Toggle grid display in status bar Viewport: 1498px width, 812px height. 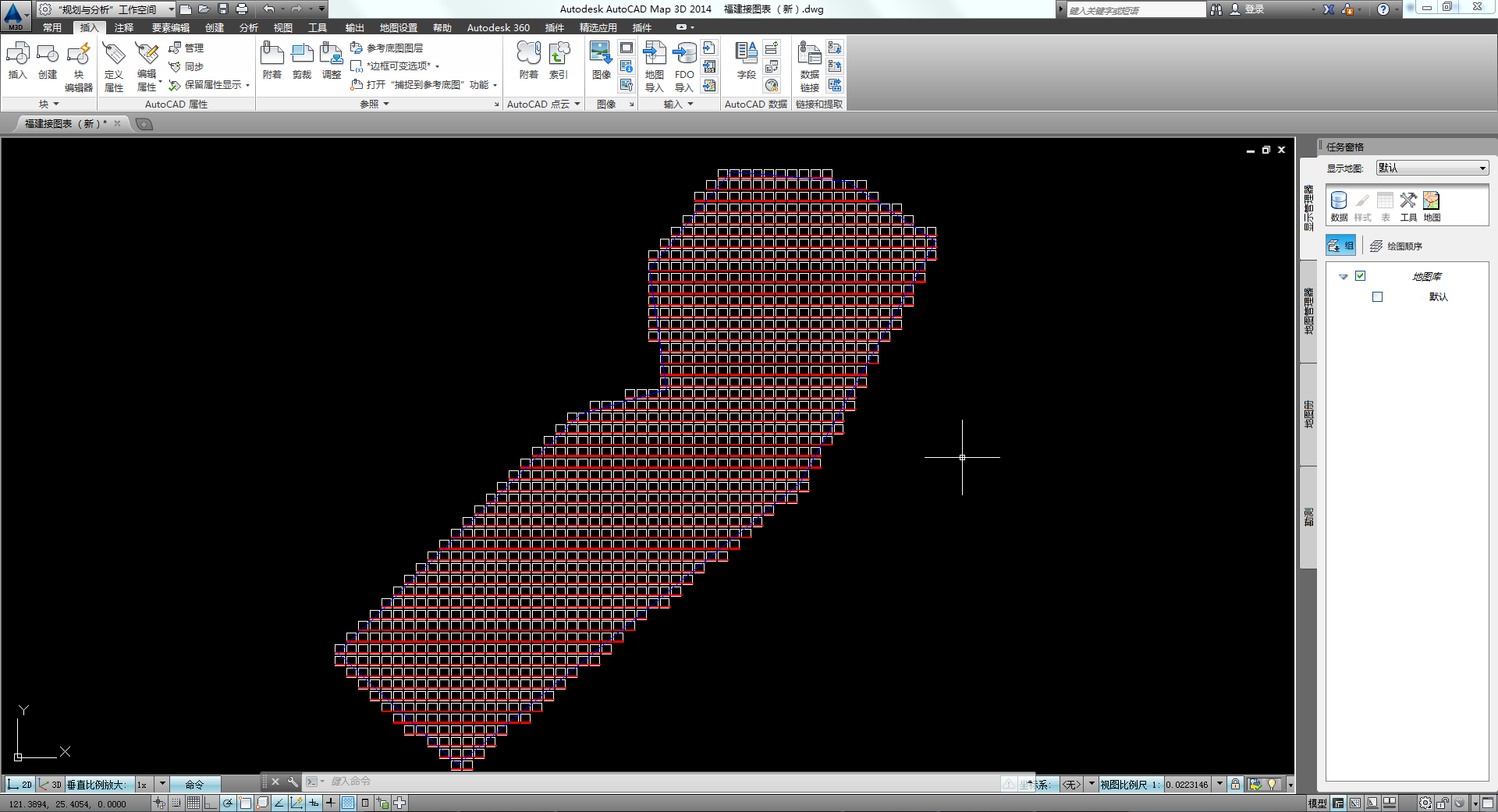[193, 803]
